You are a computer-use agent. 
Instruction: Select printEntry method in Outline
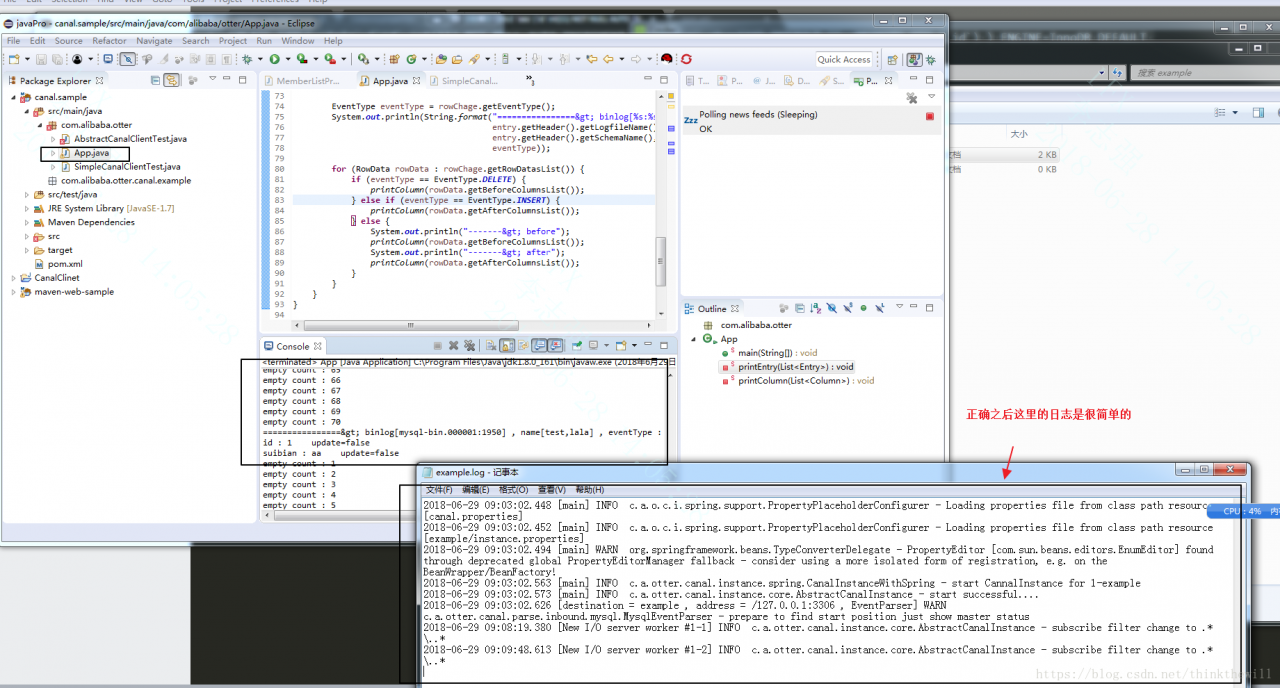787,367
